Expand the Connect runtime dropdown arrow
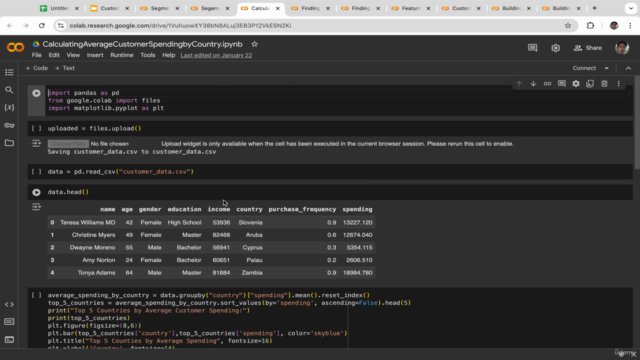Image resolution: width=640 pixels, height=360 pixels. pos(607,68)
